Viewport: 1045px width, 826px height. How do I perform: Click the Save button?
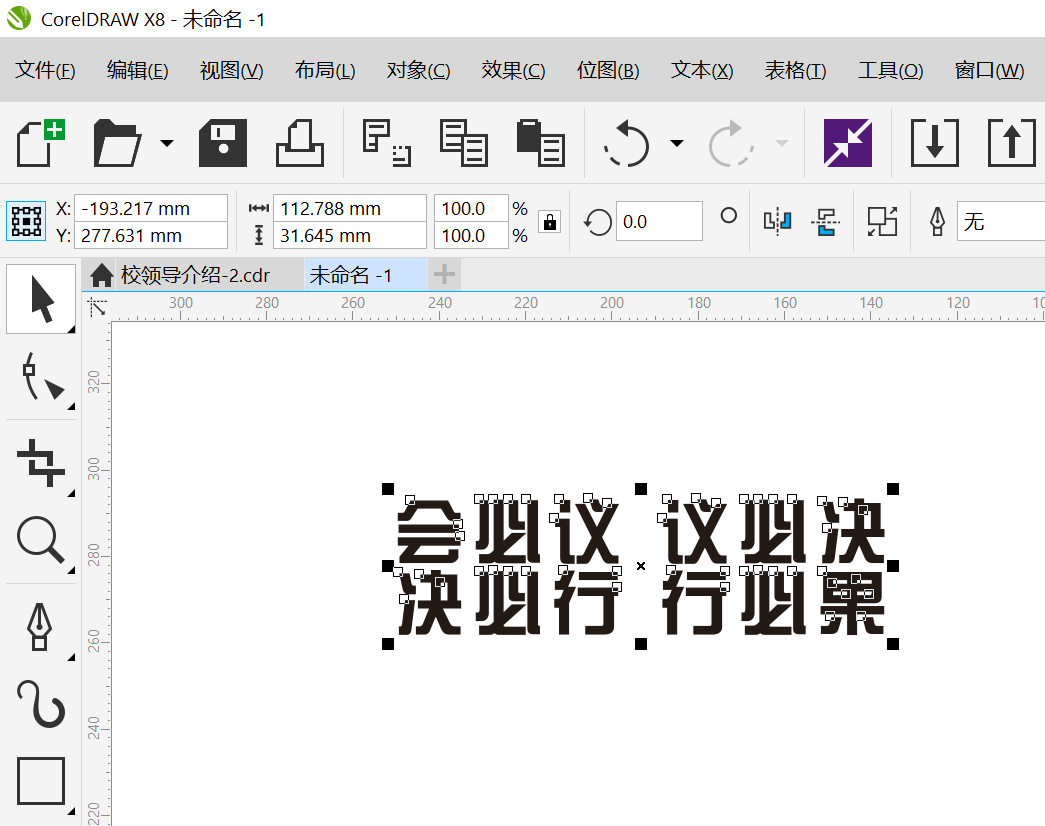(x=222, y=143)
